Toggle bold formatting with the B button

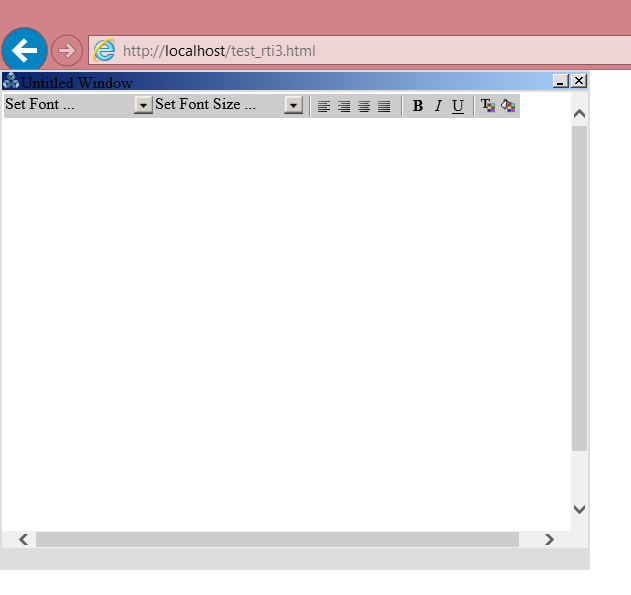click(x=418, y=106)
